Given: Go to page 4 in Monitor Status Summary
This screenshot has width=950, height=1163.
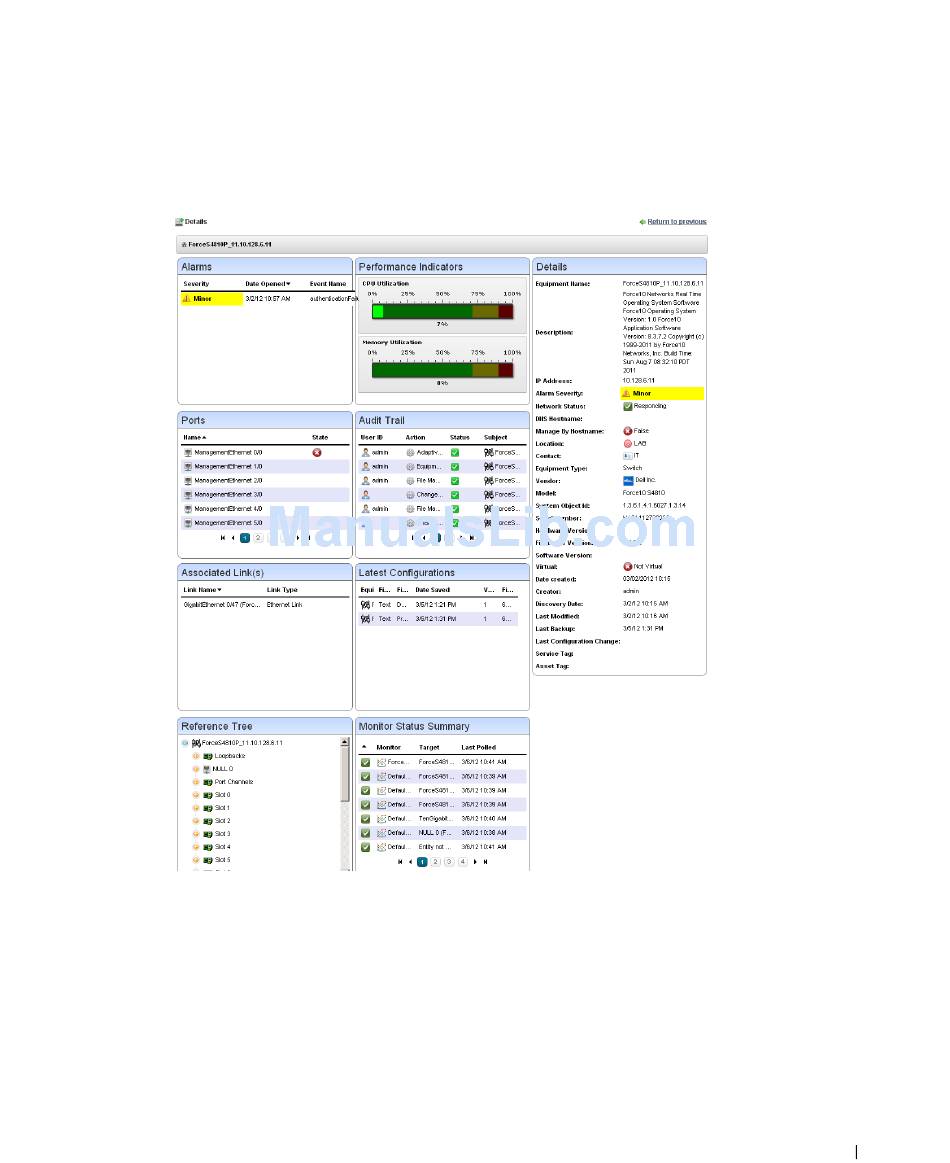Looking at the screenshot, I should (462, 861).
